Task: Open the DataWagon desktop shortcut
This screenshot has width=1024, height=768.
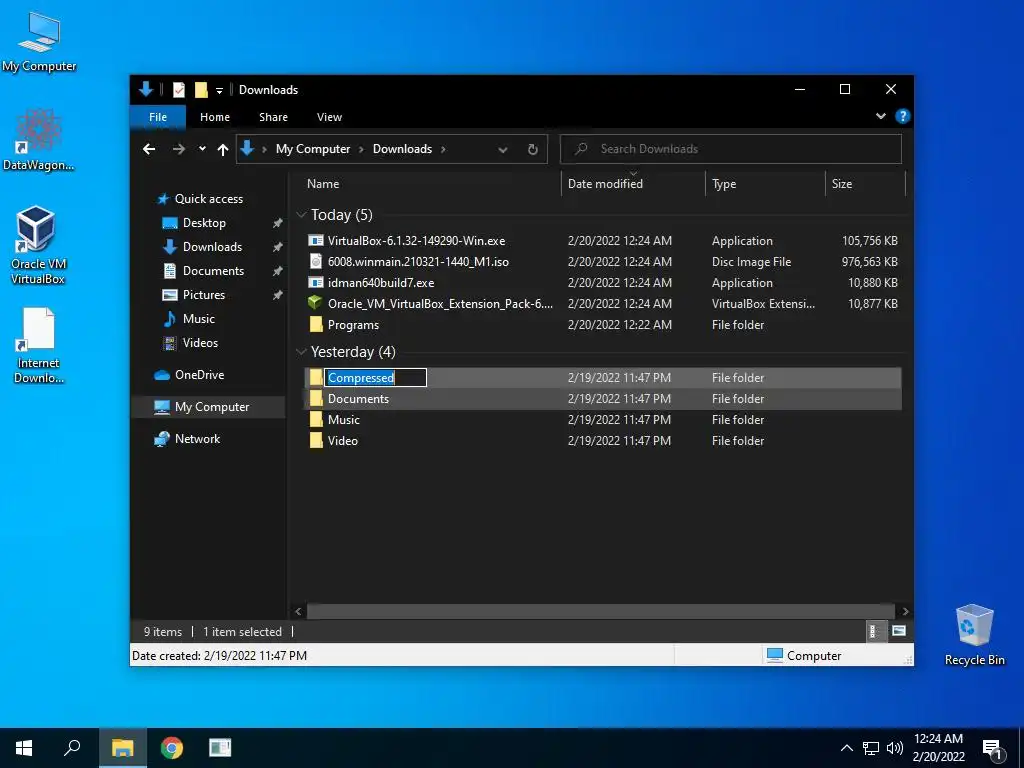Action: pyautogui.click(x=39, y=140)
